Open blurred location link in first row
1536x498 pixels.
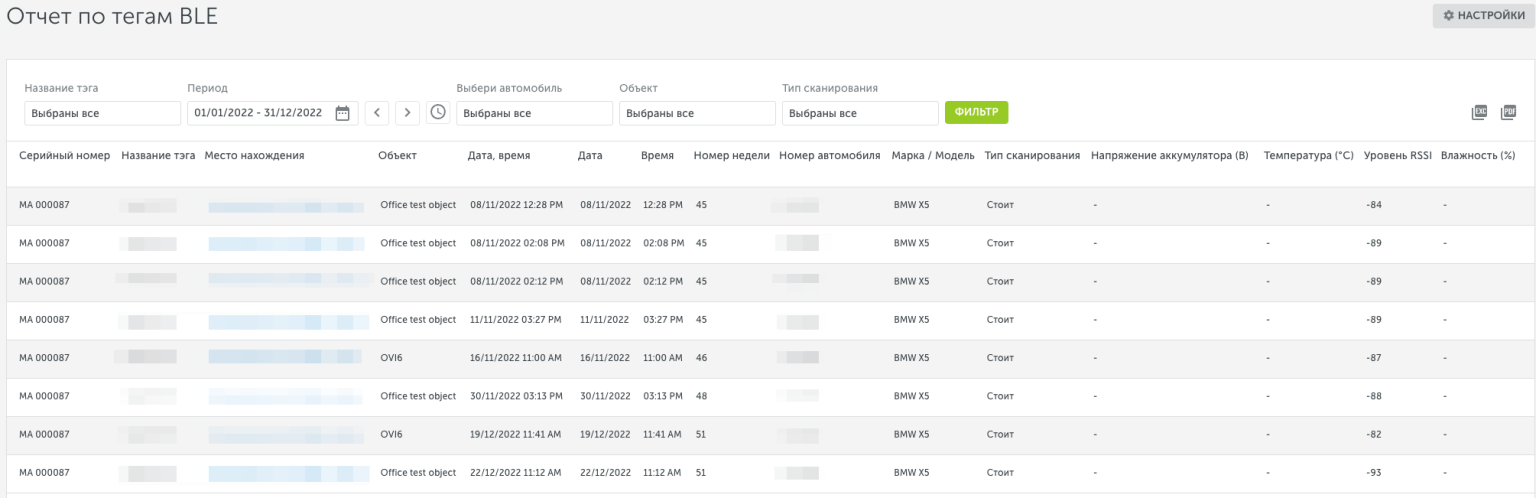point(286,206)
